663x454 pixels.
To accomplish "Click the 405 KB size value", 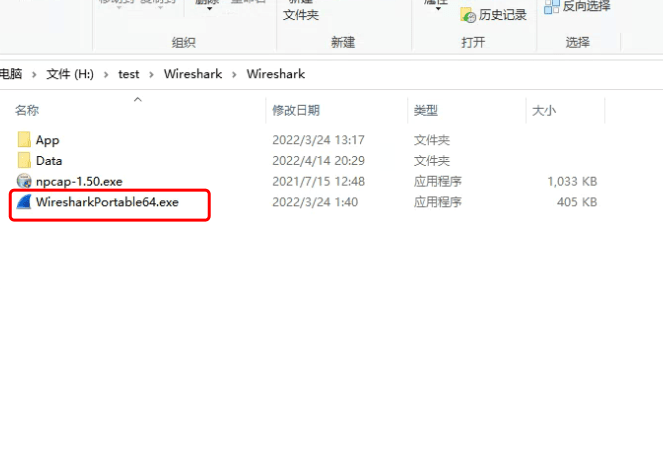I will [577, 202].
